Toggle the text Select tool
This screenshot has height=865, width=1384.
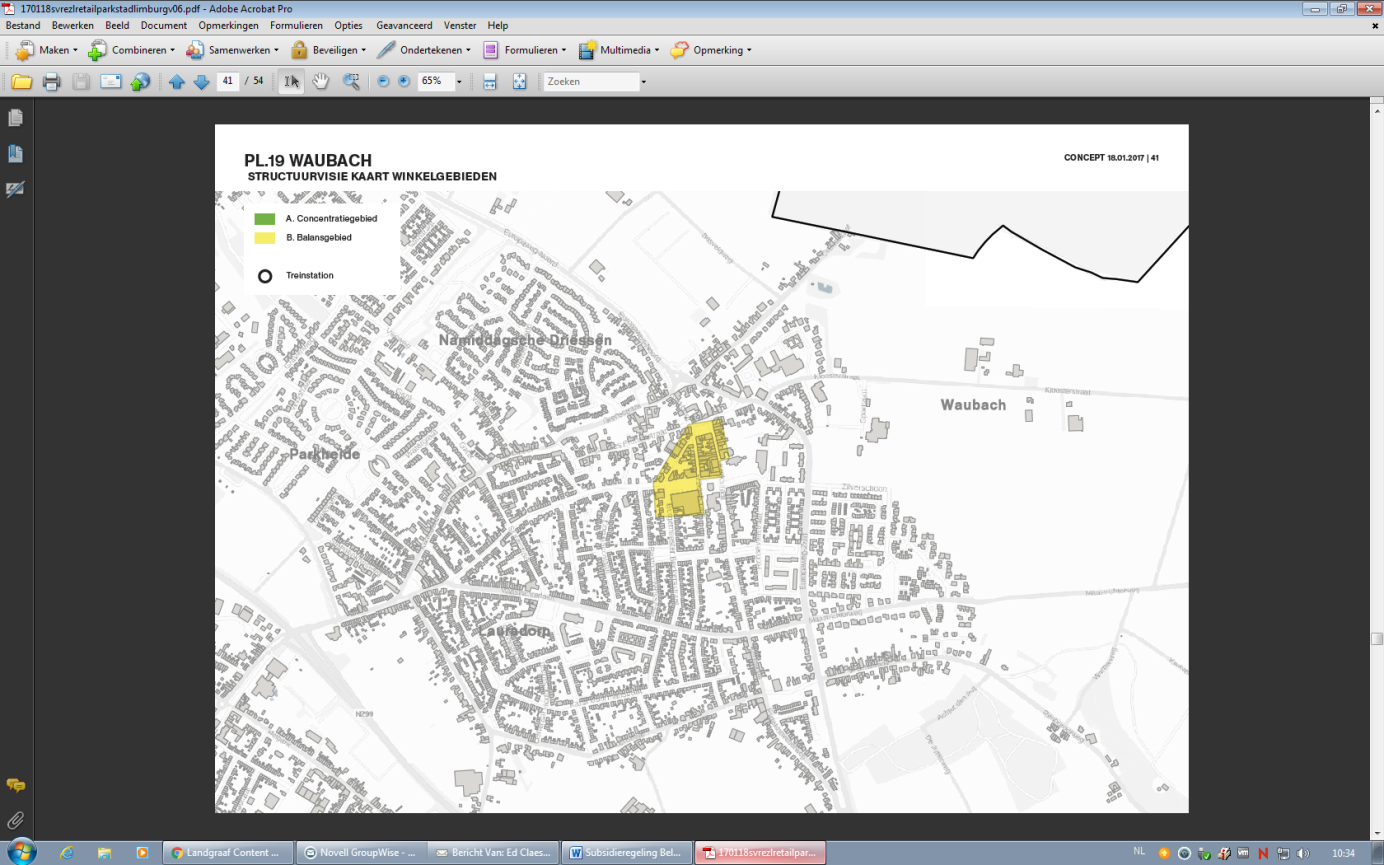click(291, 82)
